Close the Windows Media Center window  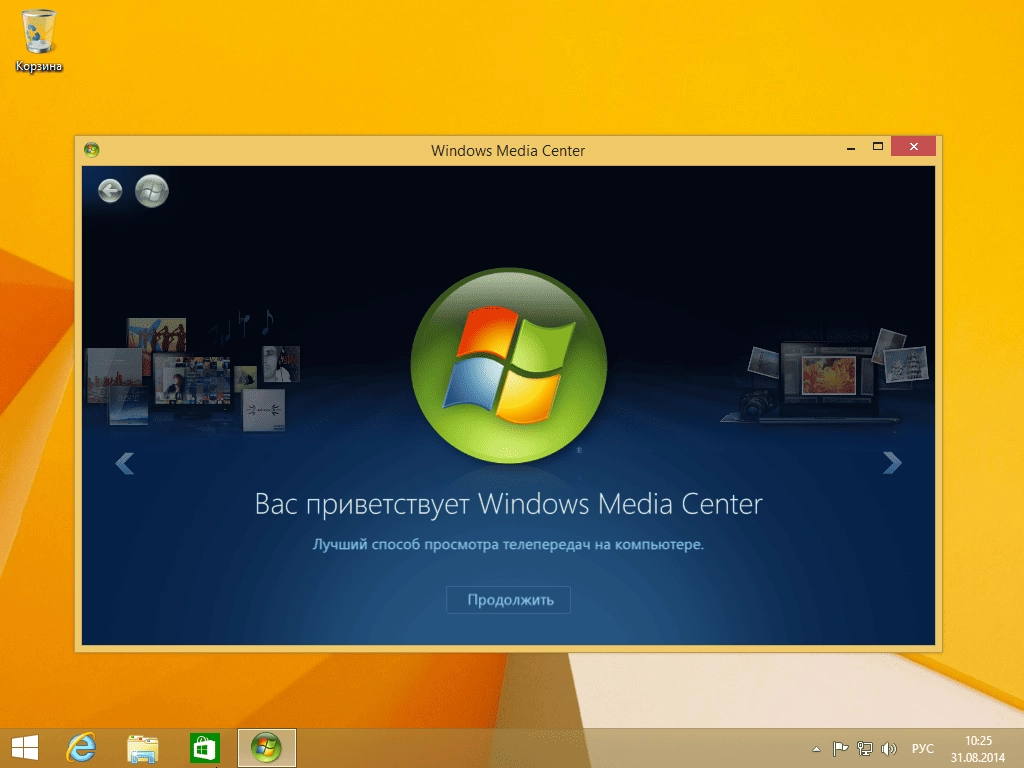click(x=914, y=147)
